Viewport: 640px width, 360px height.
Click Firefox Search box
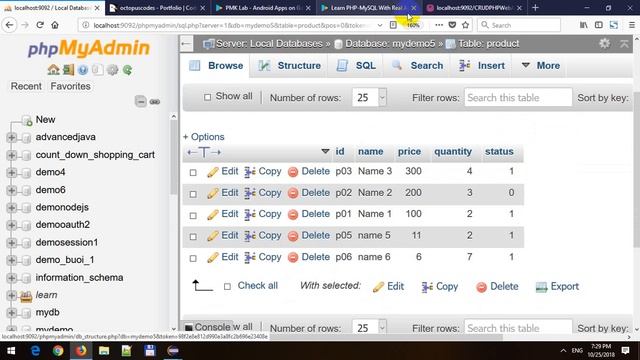pyautogui.click(x=518, y=25)
